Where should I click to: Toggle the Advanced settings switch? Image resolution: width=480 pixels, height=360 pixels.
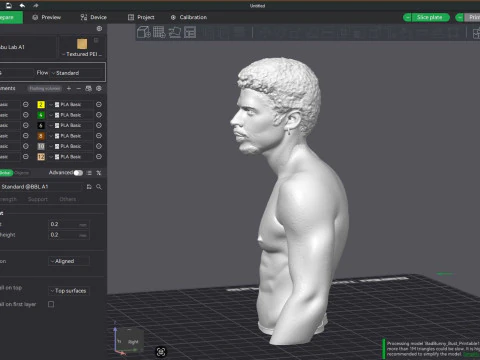coord(78,173)
